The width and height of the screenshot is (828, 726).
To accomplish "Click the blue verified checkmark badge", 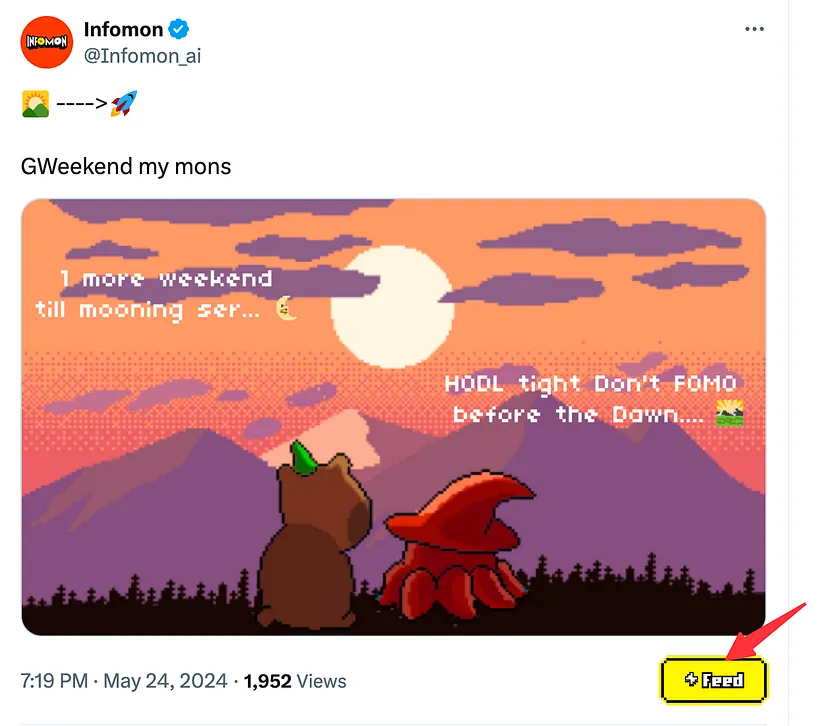I will pos(178,29).
